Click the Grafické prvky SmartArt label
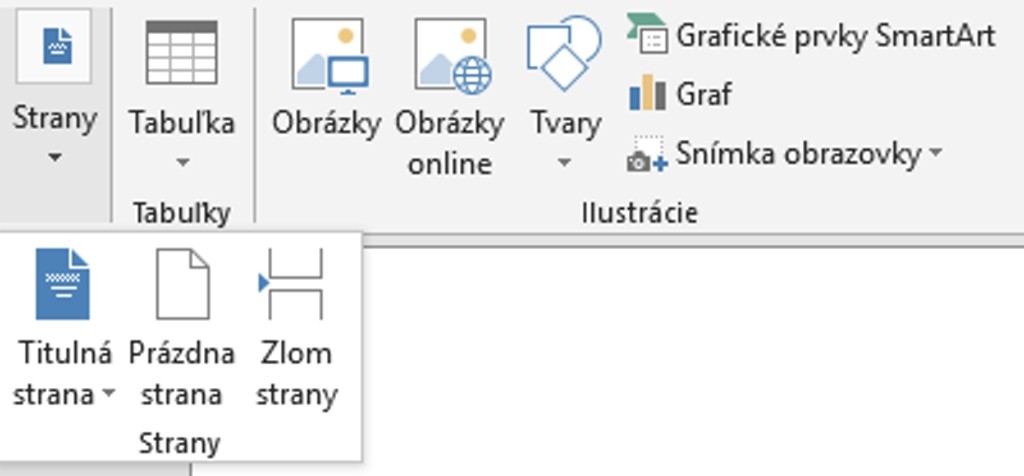The image size is (1024, 476). point(836,36)
